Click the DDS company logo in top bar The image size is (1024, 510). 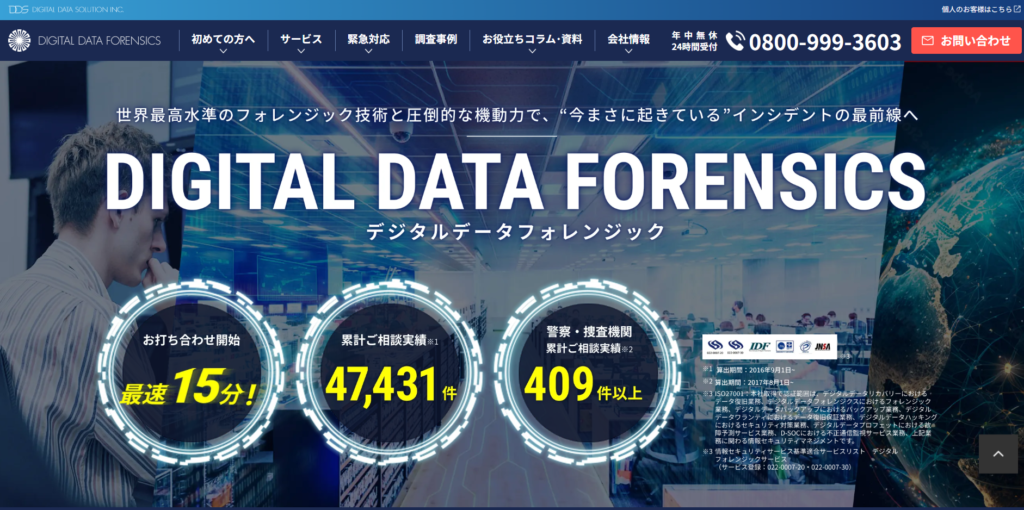pos(17,10)
